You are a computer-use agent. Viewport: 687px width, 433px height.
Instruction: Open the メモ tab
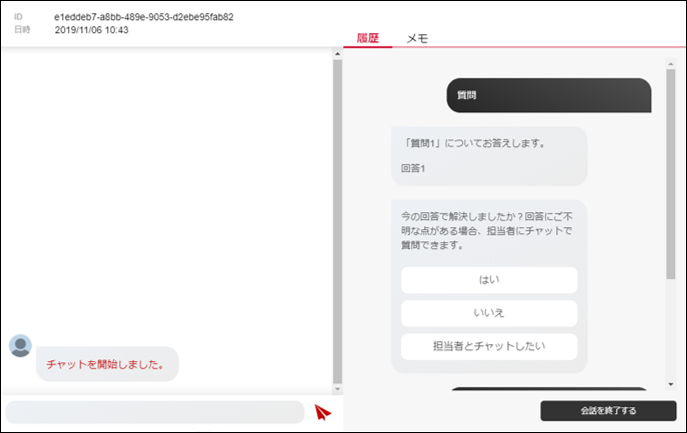coord(417,38)
